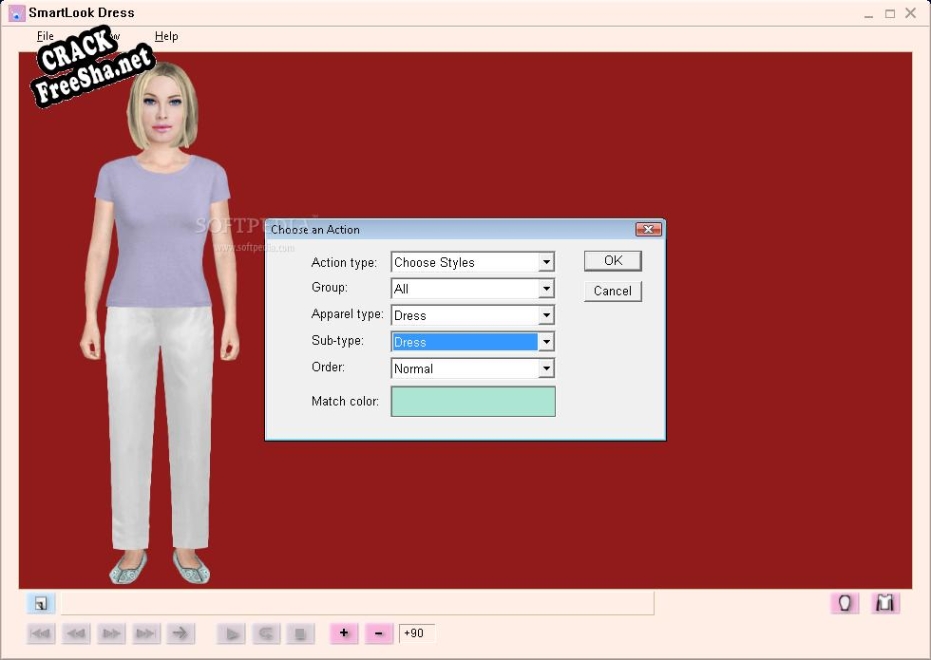Click the head-shaped icon at bottom right

pyautogui.click(x=845, y=603)
